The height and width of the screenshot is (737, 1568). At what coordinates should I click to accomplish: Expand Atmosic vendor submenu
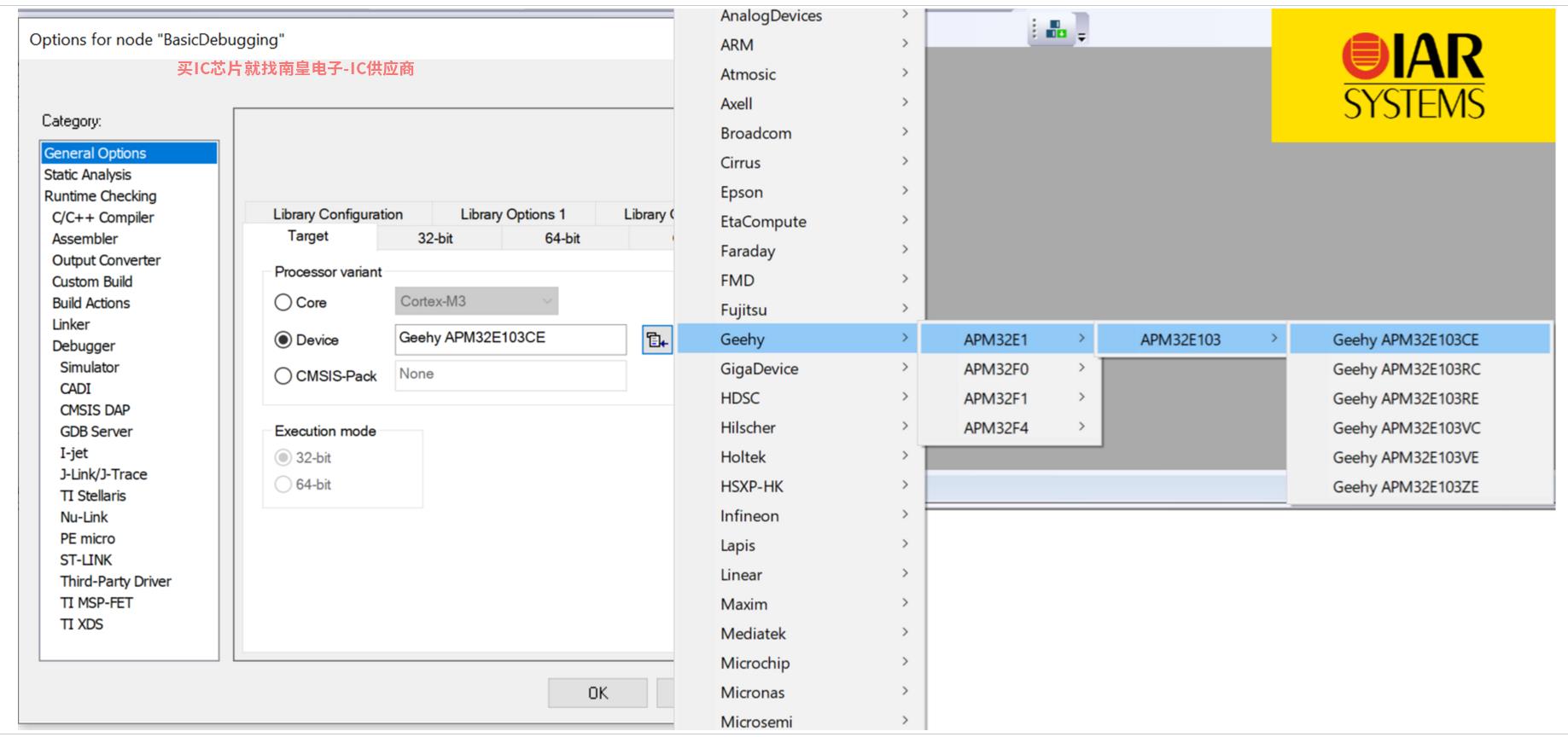pyautogui.click(x=799, y=74)
